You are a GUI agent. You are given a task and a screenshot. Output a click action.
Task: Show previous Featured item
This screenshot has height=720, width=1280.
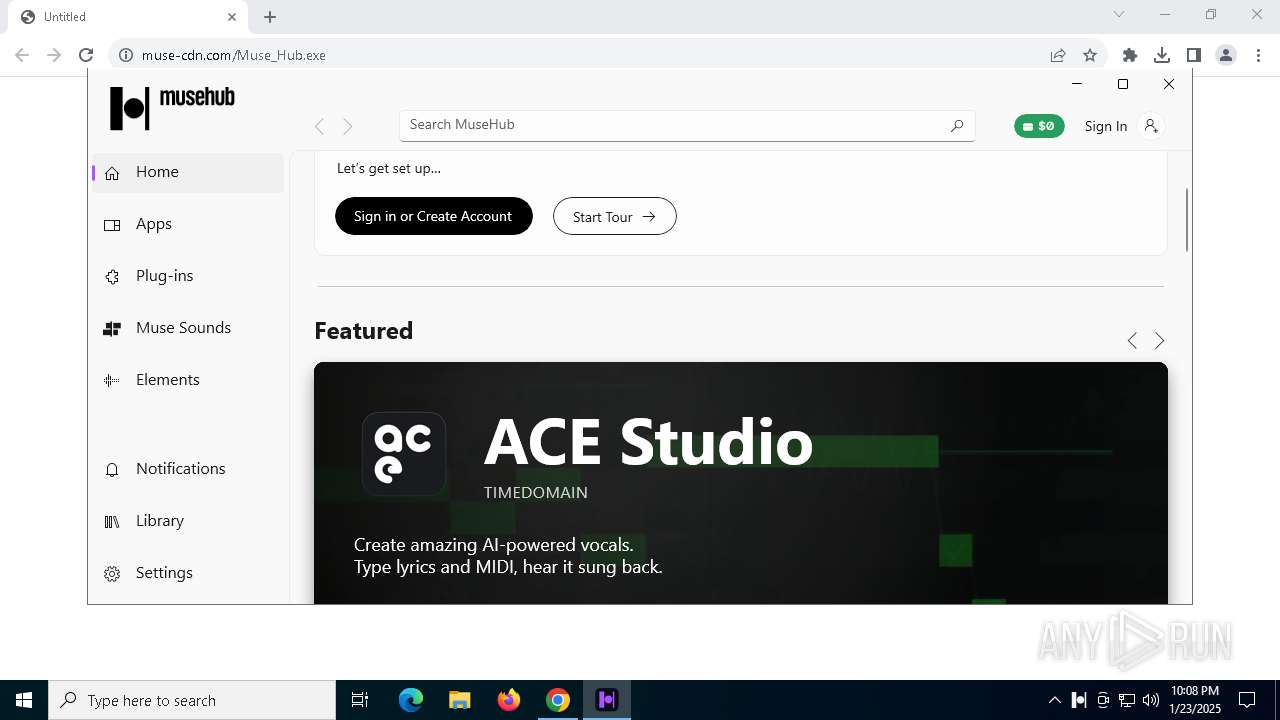coord(1132,341)
